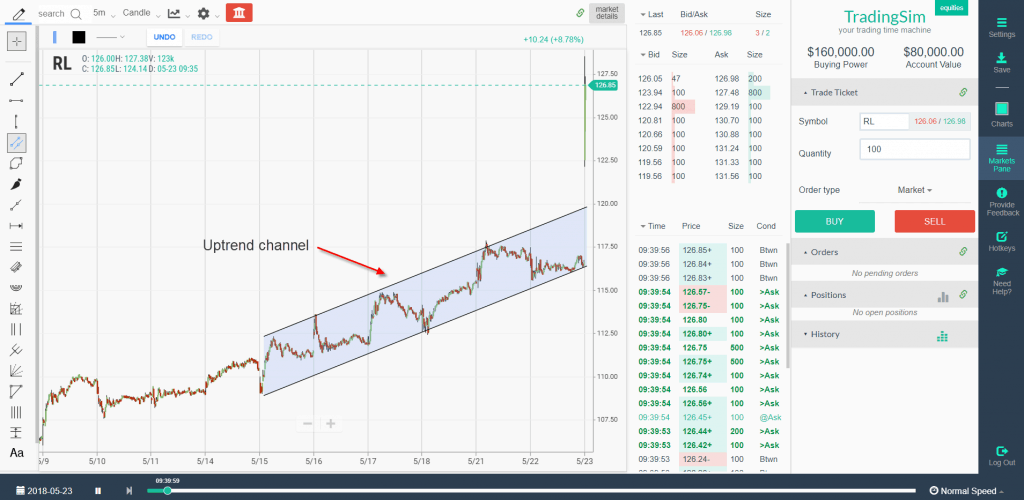The image size is (1024, 500).
Task: Switch to the Markets Pane tab
Action: click(1001, 157)
